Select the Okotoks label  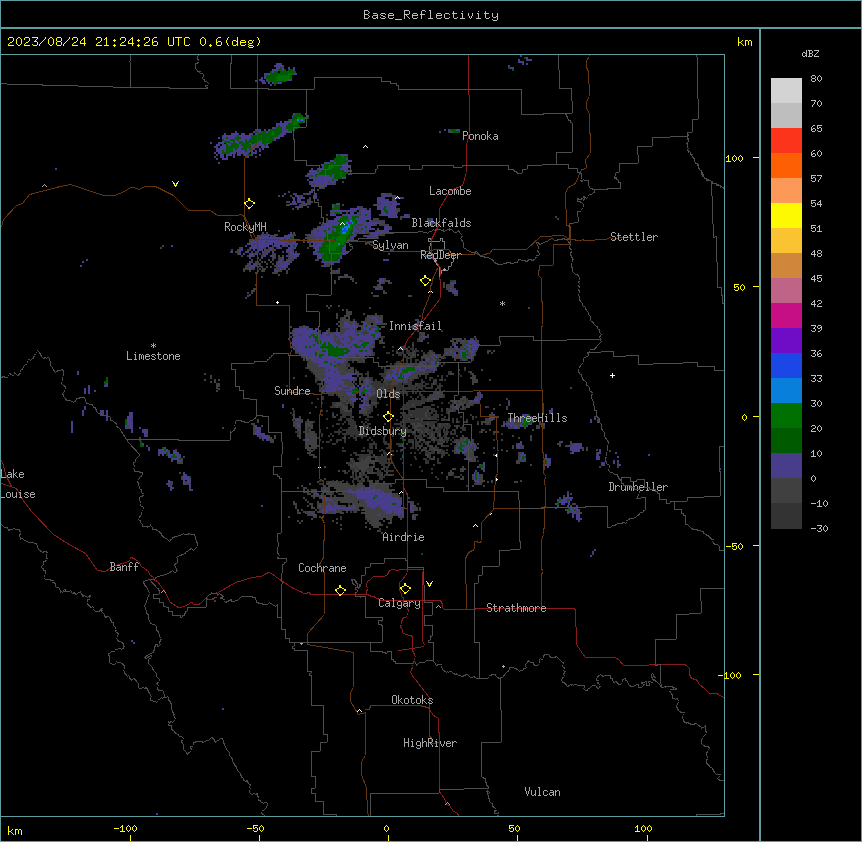click(x=412, y=700)
